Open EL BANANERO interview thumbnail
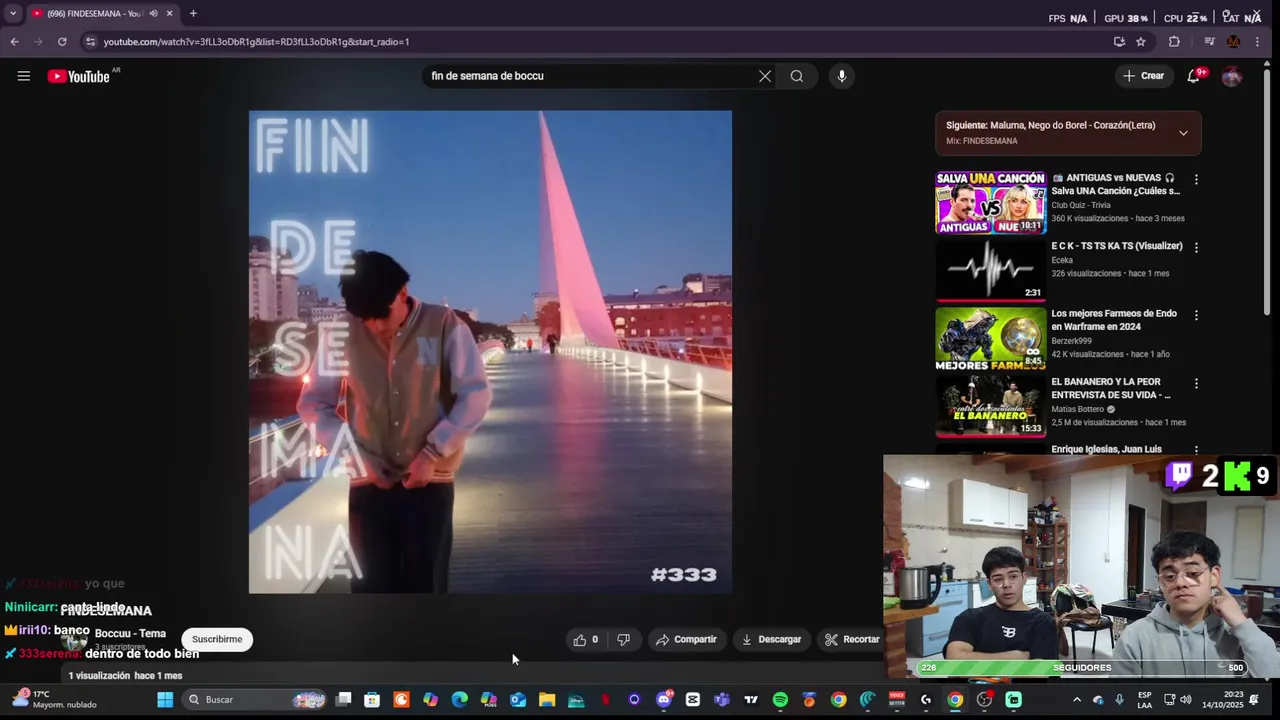The image size is (1280, 720). (x=990, y=406)
